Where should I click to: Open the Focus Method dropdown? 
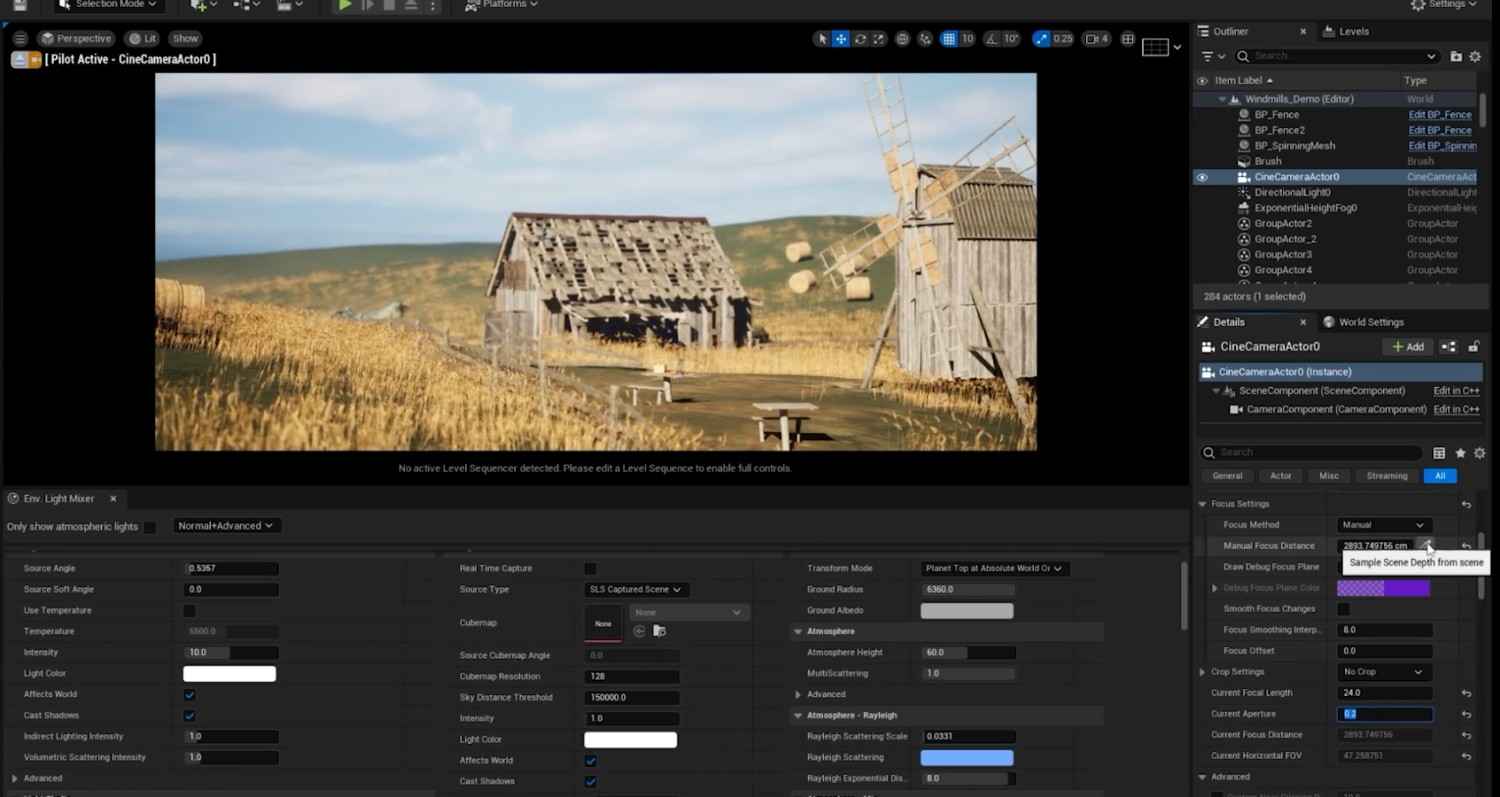pyautogui.click(x=1384, y=525)
